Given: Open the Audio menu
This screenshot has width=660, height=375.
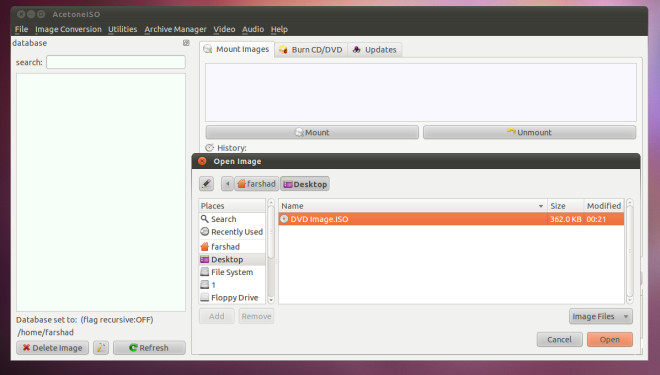Looking at the screenshot, I should pos(253,29).
